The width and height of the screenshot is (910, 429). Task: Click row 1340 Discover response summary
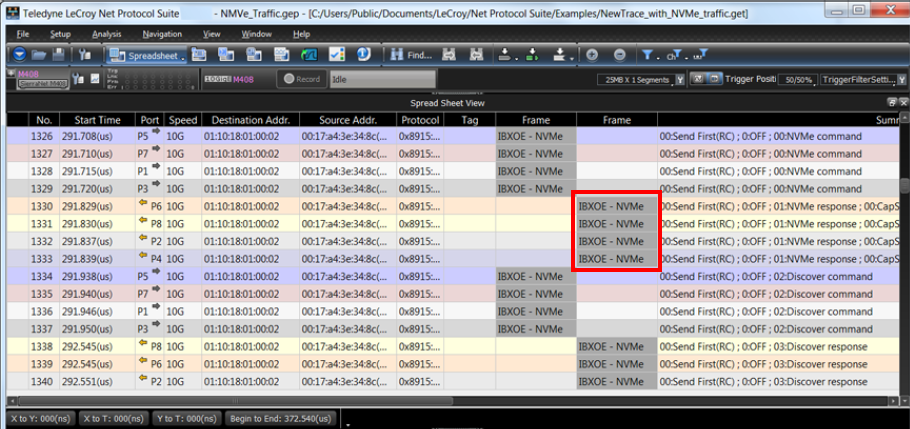pyautogui.click(x=764, y=381)
